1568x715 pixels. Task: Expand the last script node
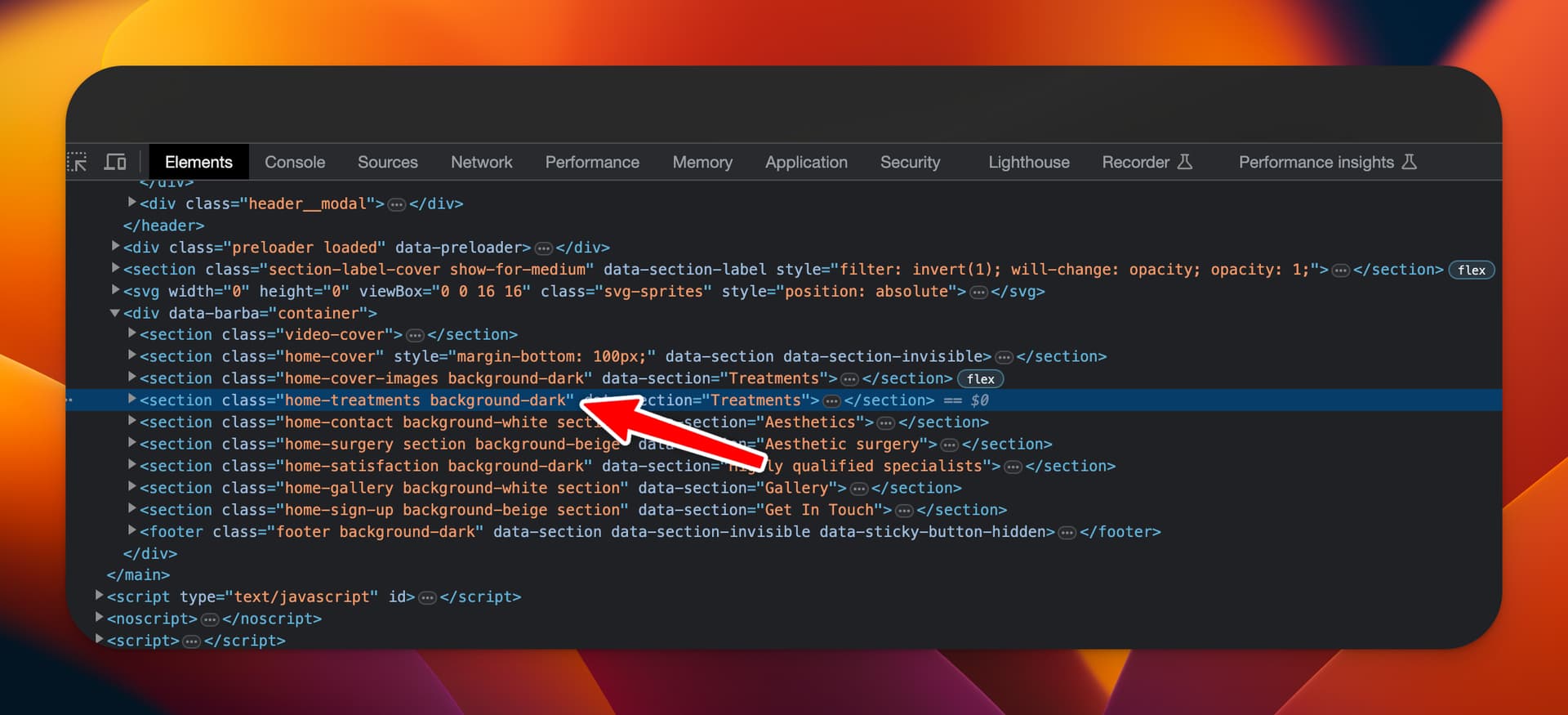point(100,640)
